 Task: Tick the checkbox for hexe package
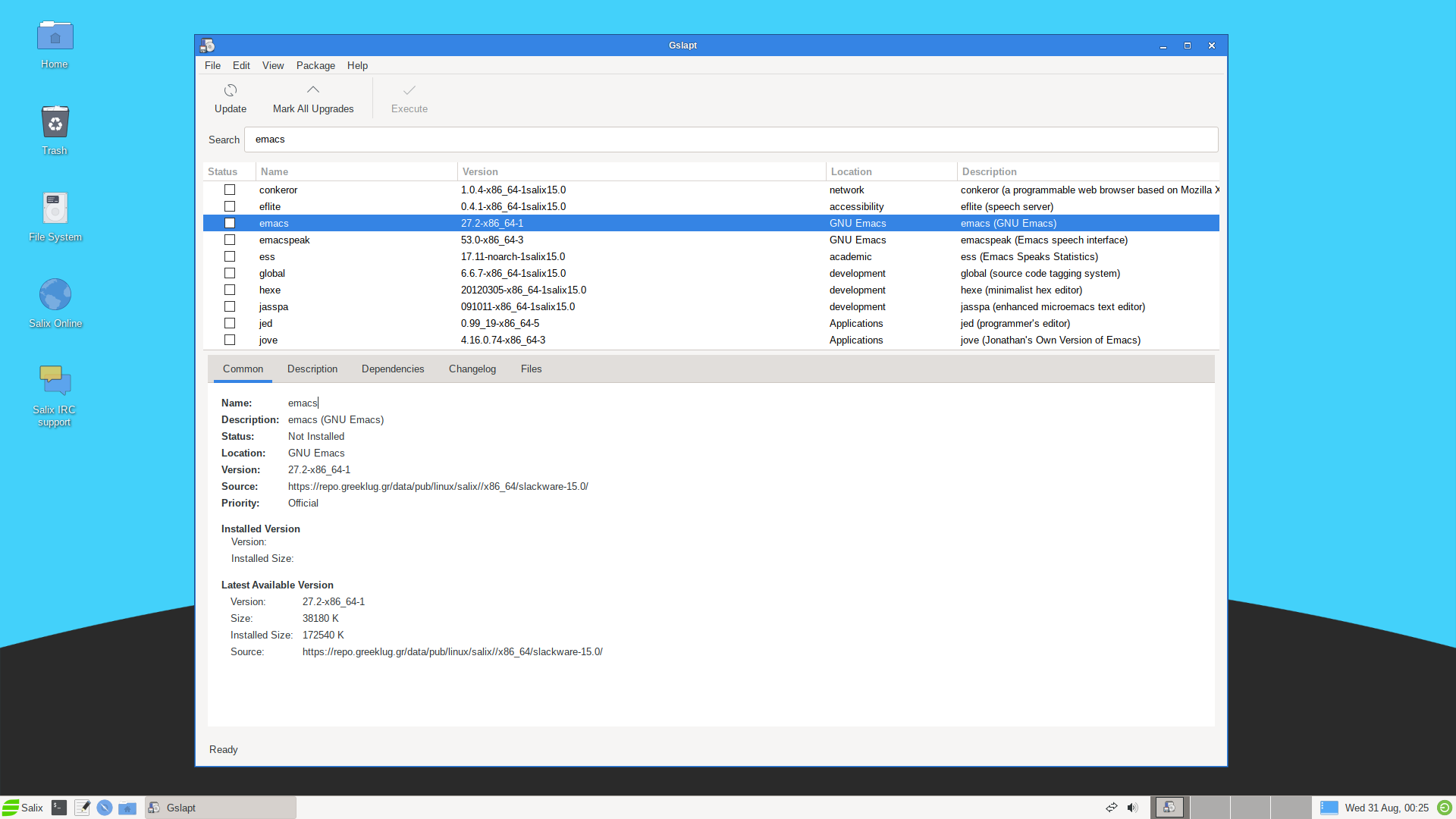[x=230, y=290]
